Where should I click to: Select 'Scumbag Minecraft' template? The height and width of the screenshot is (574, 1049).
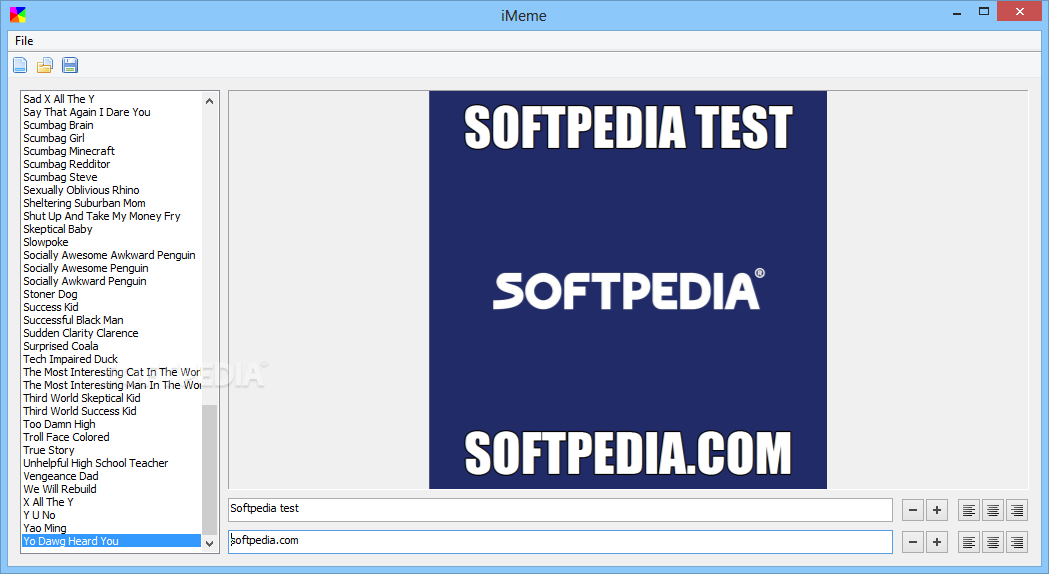69,151
